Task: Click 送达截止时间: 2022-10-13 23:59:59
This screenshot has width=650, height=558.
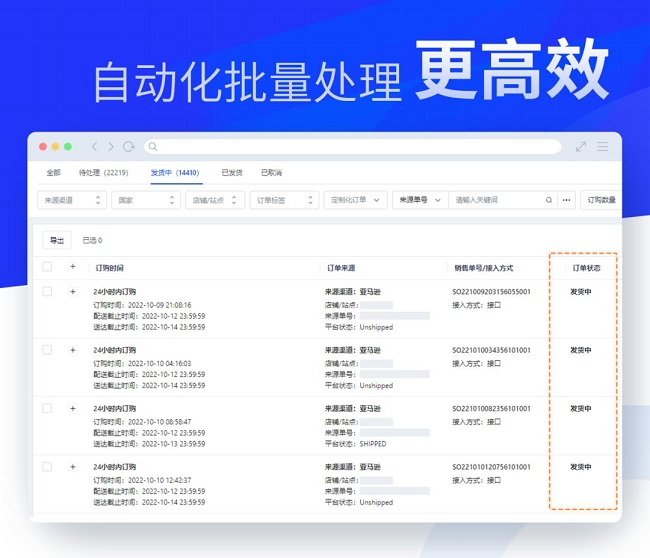Action: click(x=149, y=444)
